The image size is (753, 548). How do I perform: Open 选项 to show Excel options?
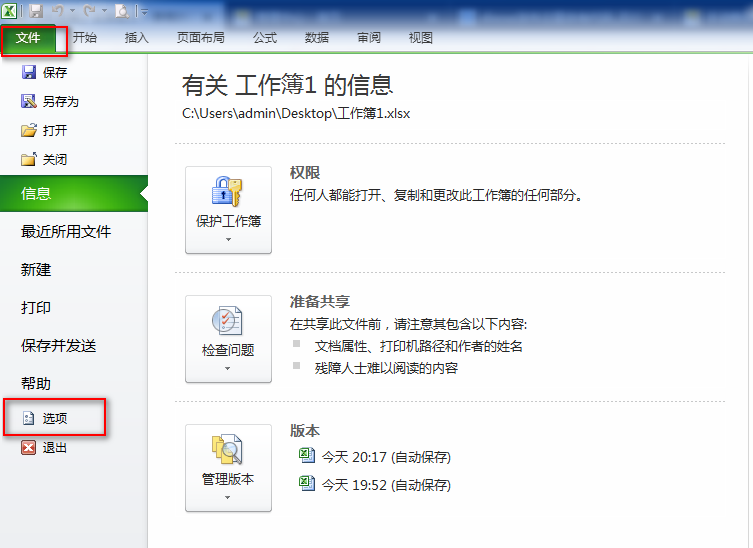point(45,418)
